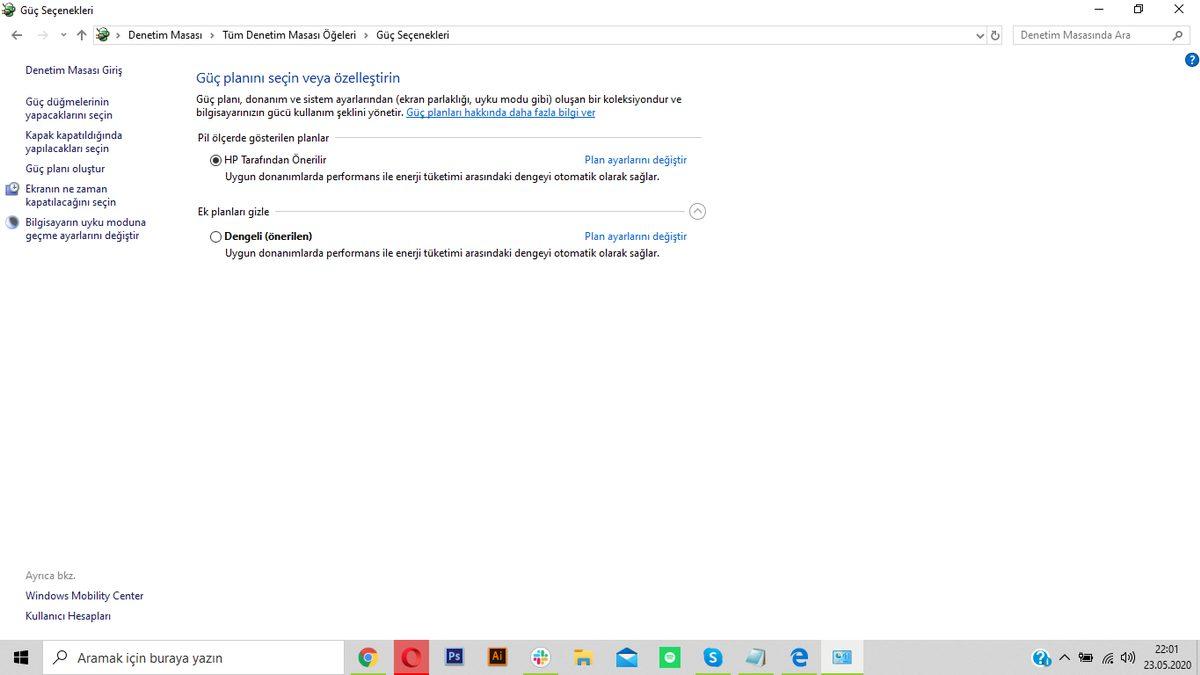Open the address bar dropdown arrow
The width and height of the screenshot is (1200, 675).
pyautogui.click(x=979, y=35)
